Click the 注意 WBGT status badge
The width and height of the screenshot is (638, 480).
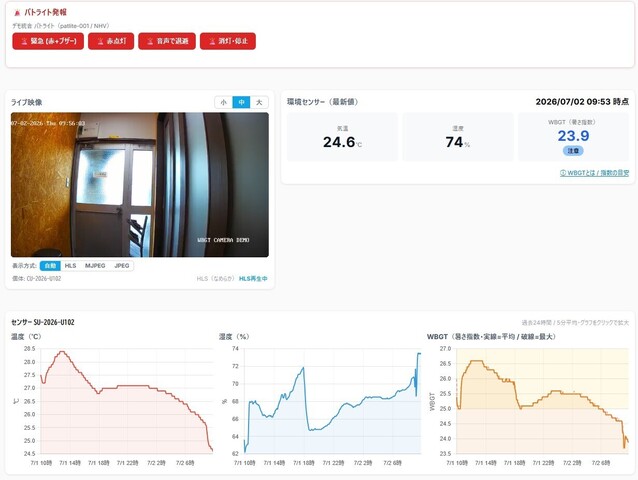coord(573,151)
